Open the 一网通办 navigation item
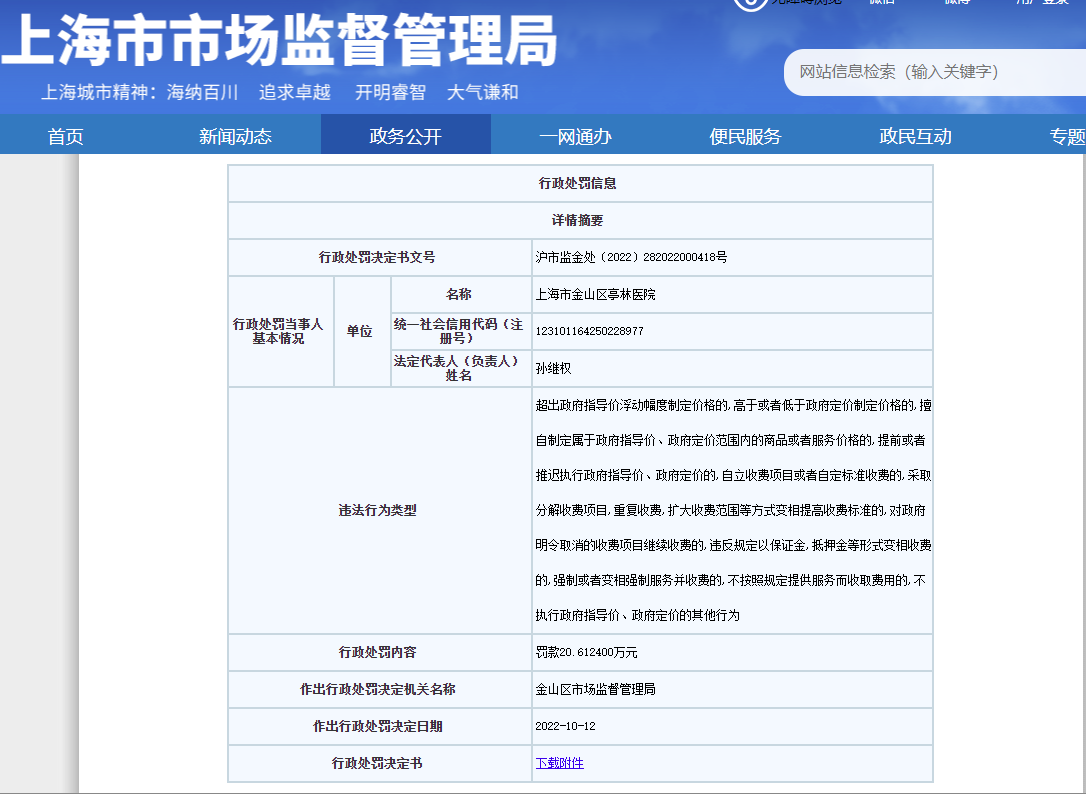Screen dimensions: 1086x794 point(575,137)
